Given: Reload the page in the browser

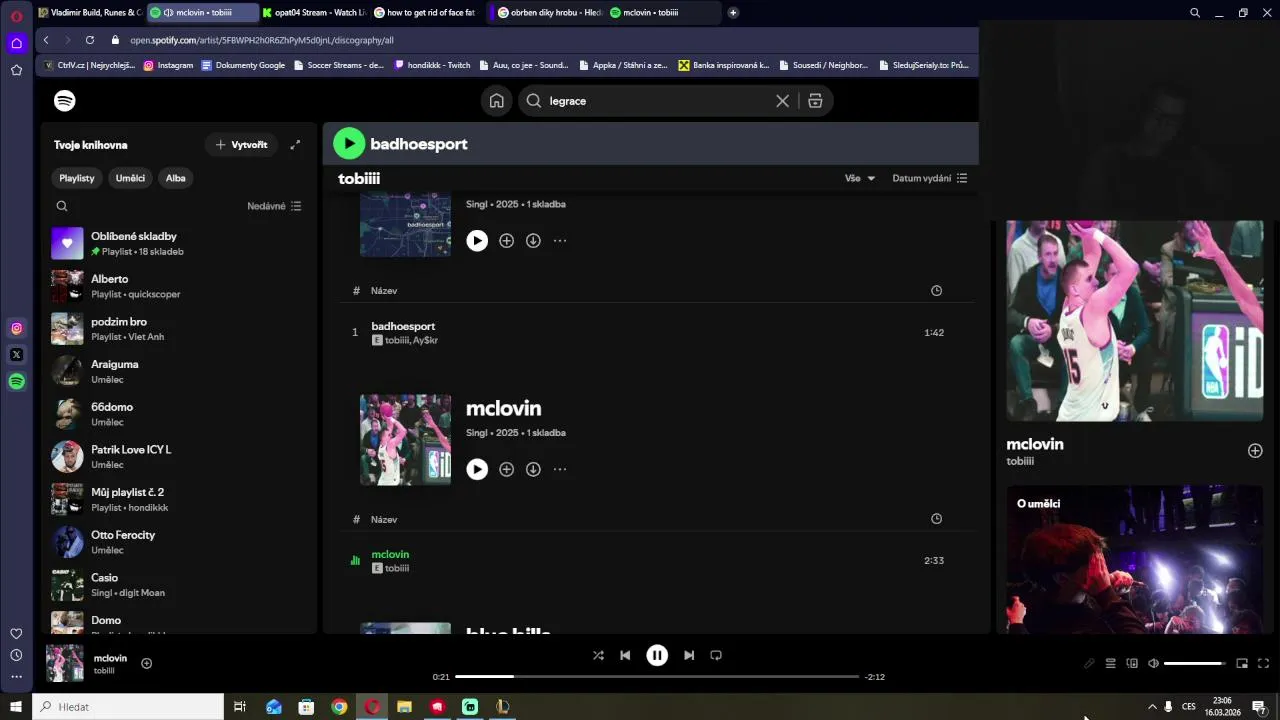Looking at the screenshot, I should (90, 40).
